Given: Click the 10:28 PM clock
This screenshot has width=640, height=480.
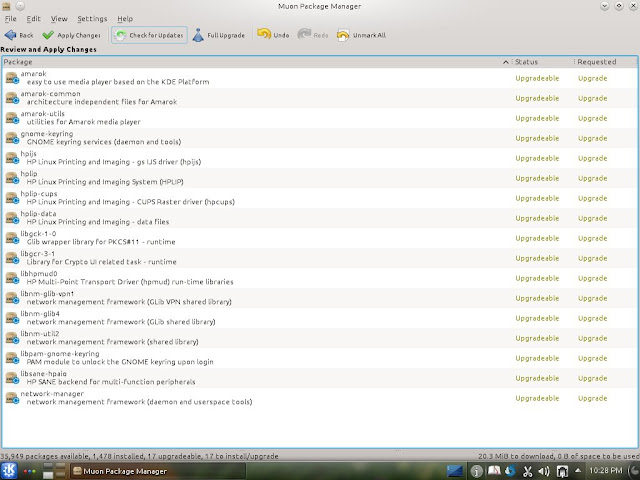Looking at the screenshot, I should 606,471.
